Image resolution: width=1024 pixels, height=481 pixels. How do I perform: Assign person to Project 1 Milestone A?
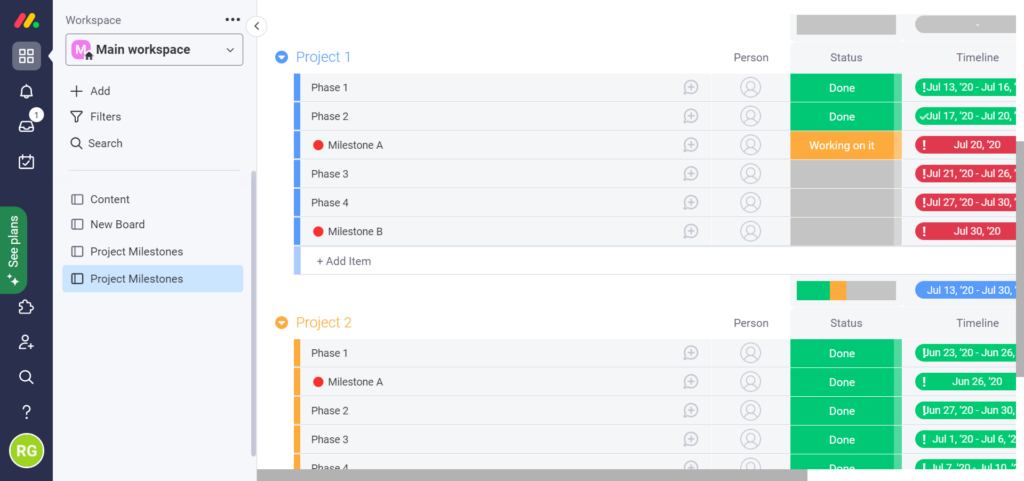point(750,145)
